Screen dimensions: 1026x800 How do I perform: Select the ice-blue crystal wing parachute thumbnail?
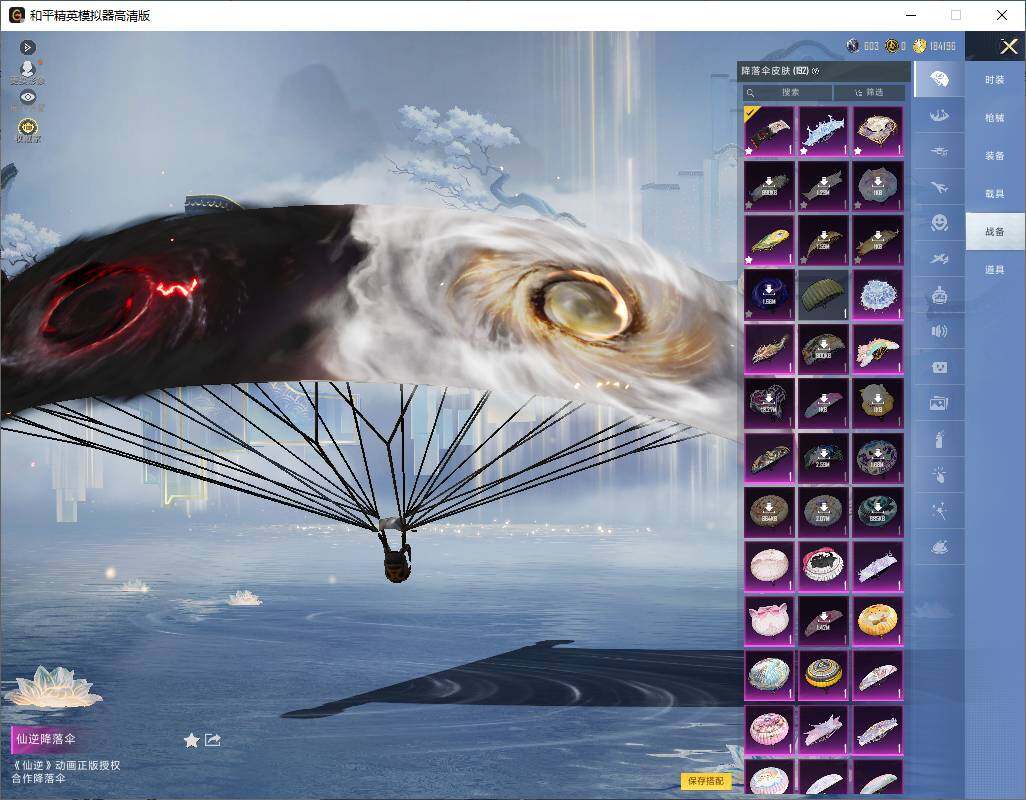coord(824,131)
